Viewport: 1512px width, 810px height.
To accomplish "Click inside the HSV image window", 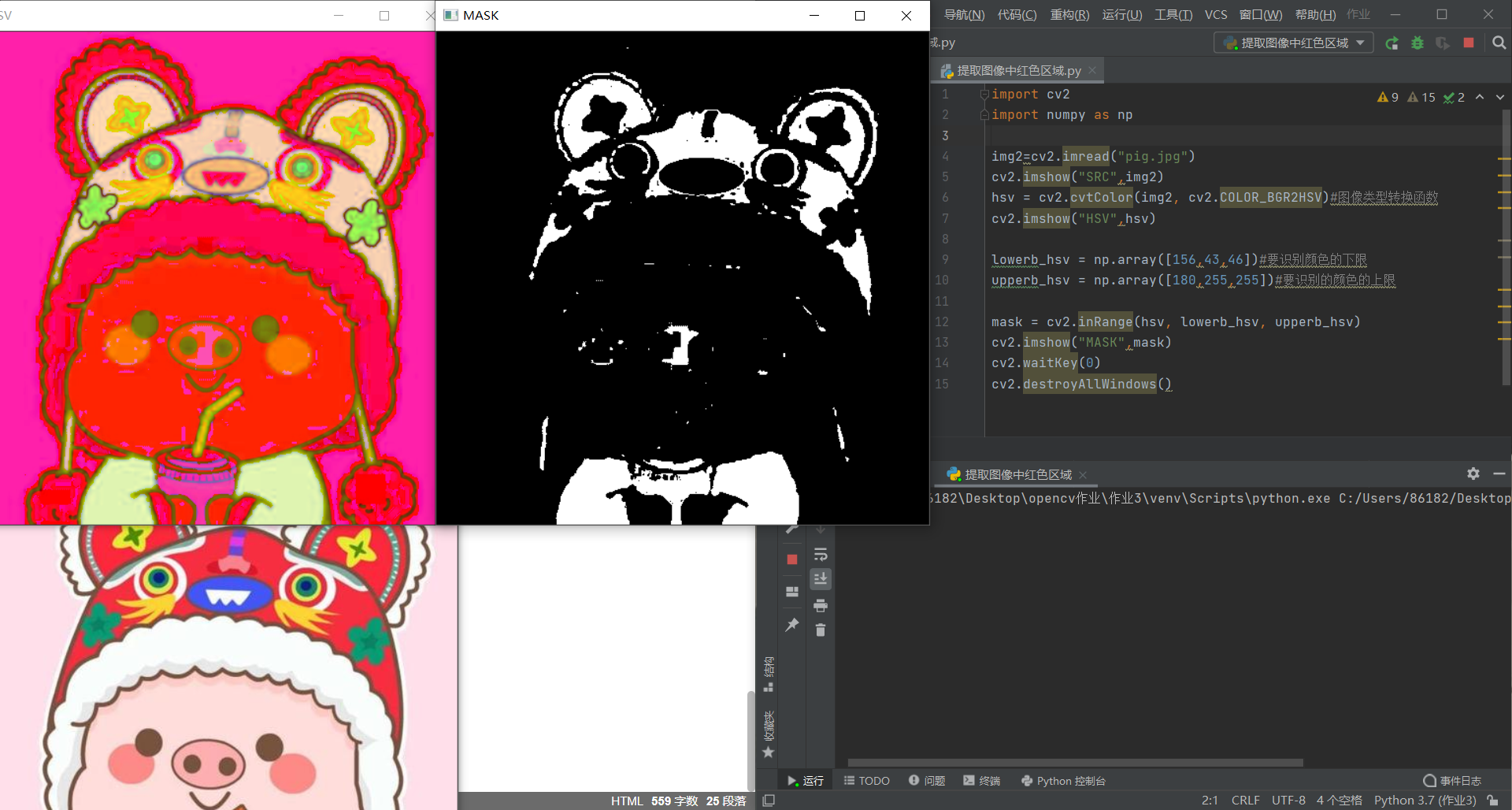I will 217,277.
